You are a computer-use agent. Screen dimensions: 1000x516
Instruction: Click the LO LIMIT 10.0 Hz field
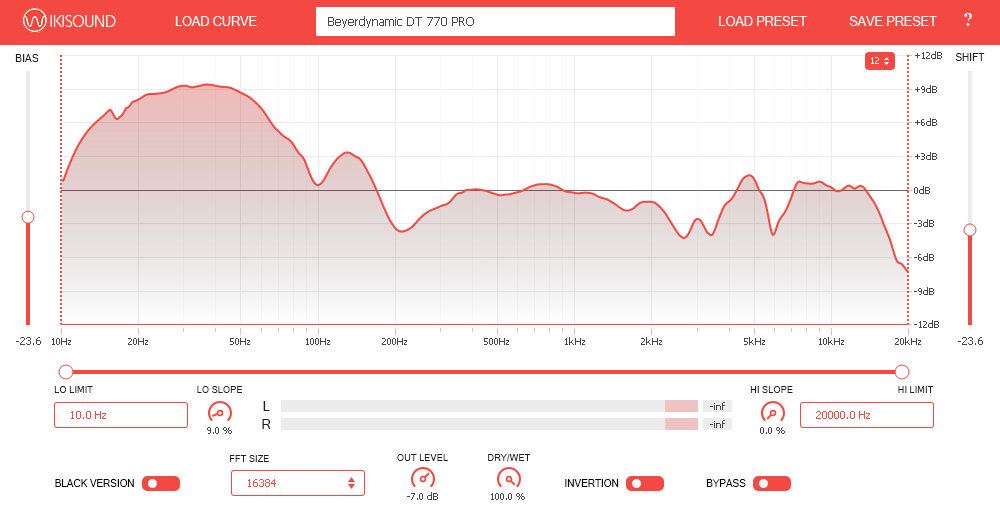click(121, 415)
